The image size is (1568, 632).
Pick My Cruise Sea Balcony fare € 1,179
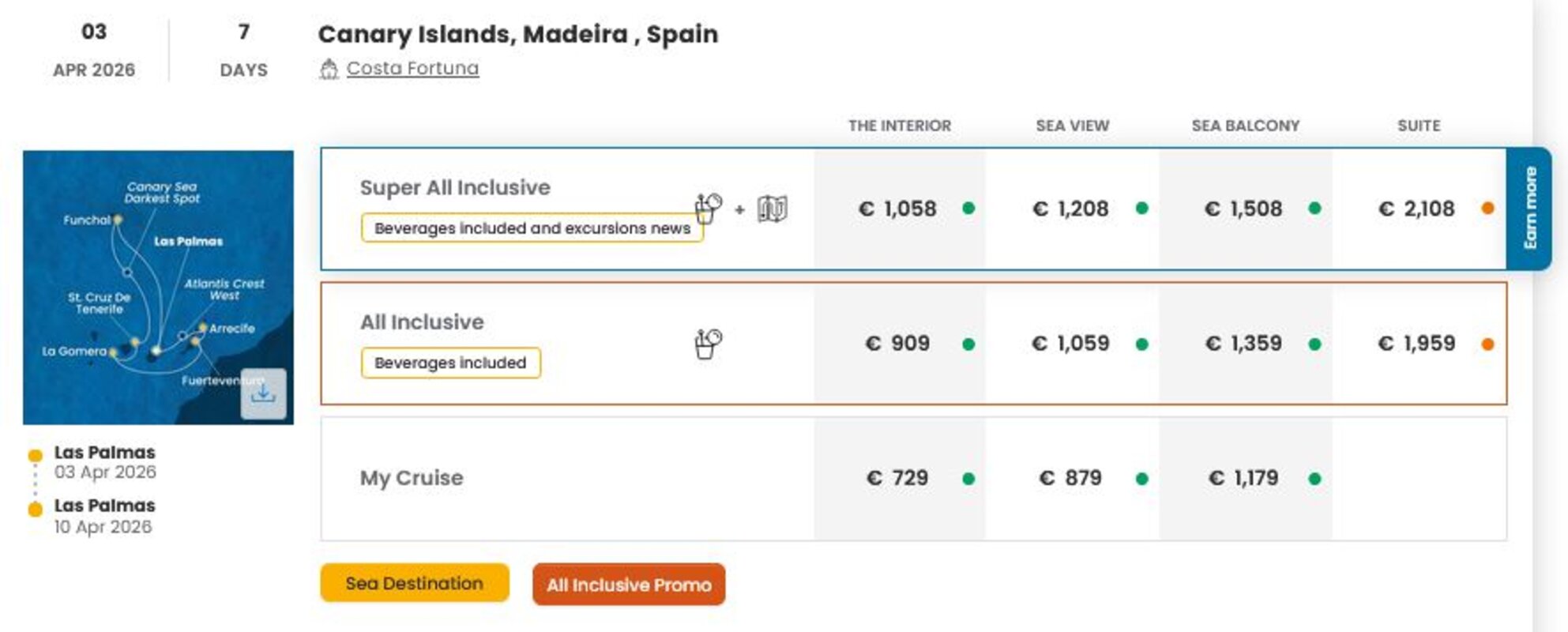point(1243,479)
